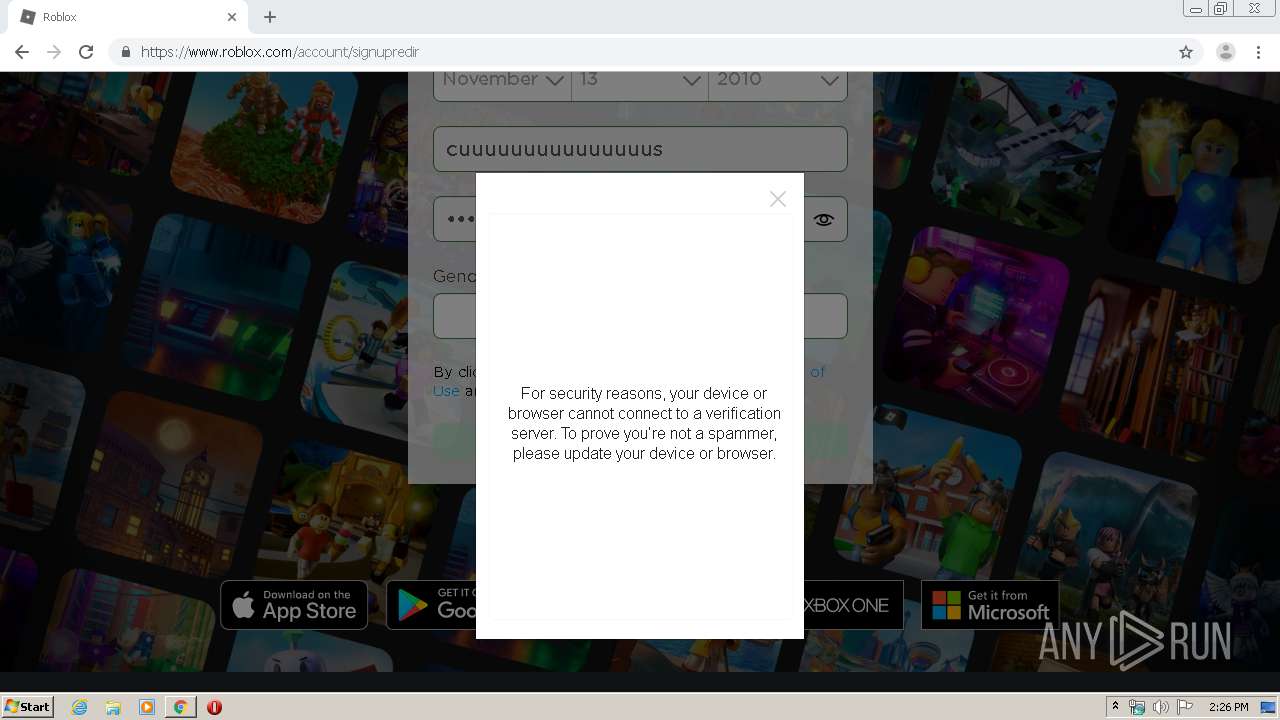Show hidden system tray icons

(x=1115, y=707)
